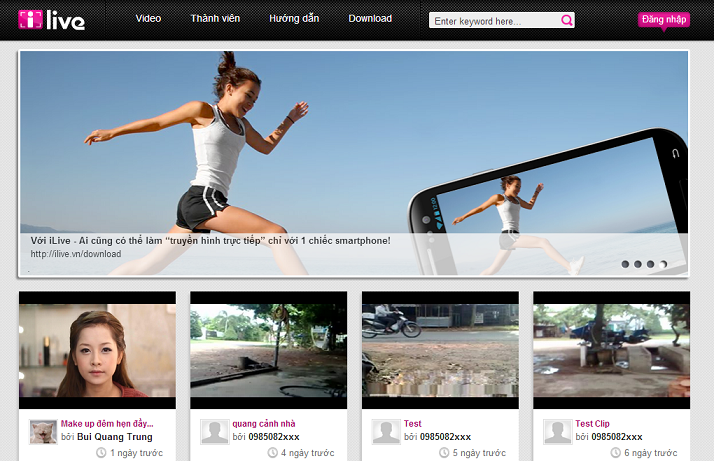The image size is (714, 461).
Task: Go to the Thành viên page
Action: tap(215, 19)
